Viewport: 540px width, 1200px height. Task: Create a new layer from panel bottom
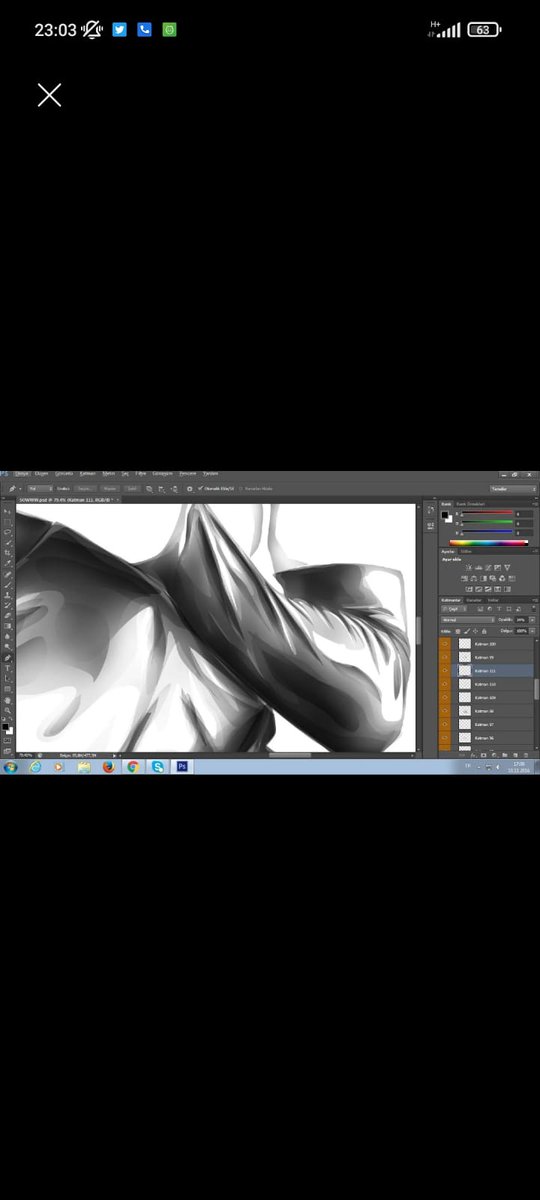point(515,755)
